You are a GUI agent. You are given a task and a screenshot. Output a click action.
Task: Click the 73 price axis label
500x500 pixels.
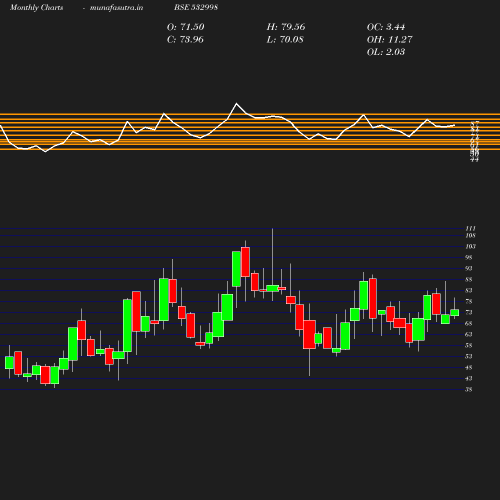pyautogui.click(x=469, y=312)
